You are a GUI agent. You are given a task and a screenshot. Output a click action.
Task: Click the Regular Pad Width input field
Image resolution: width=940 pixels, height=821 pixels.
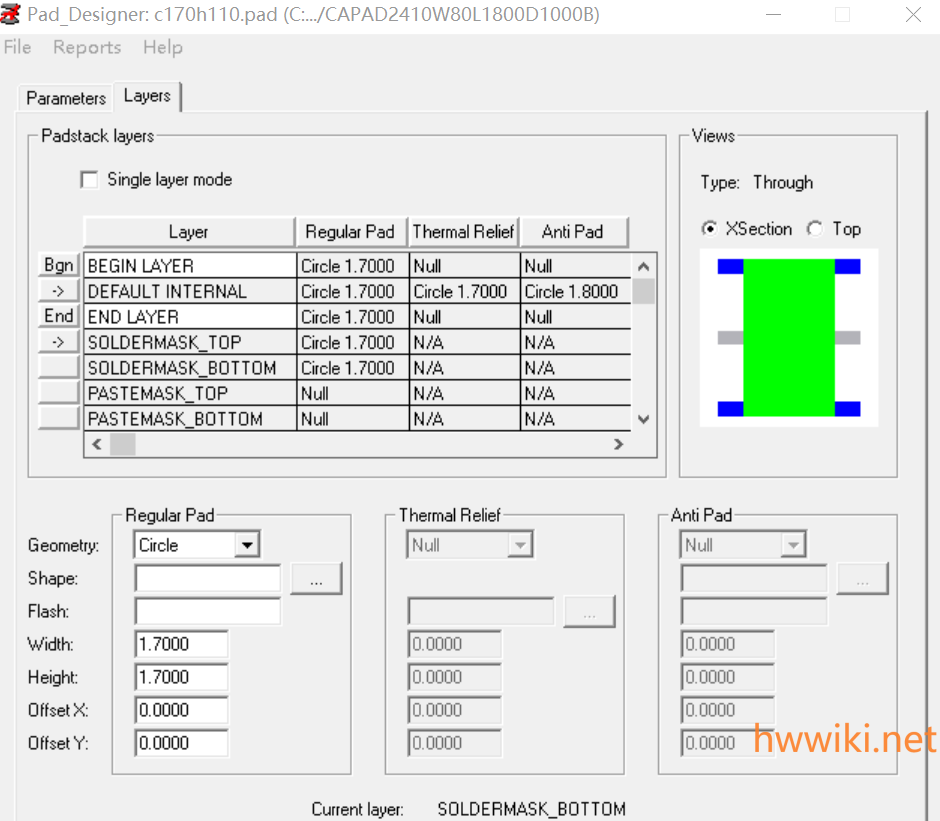pos(181,644)
